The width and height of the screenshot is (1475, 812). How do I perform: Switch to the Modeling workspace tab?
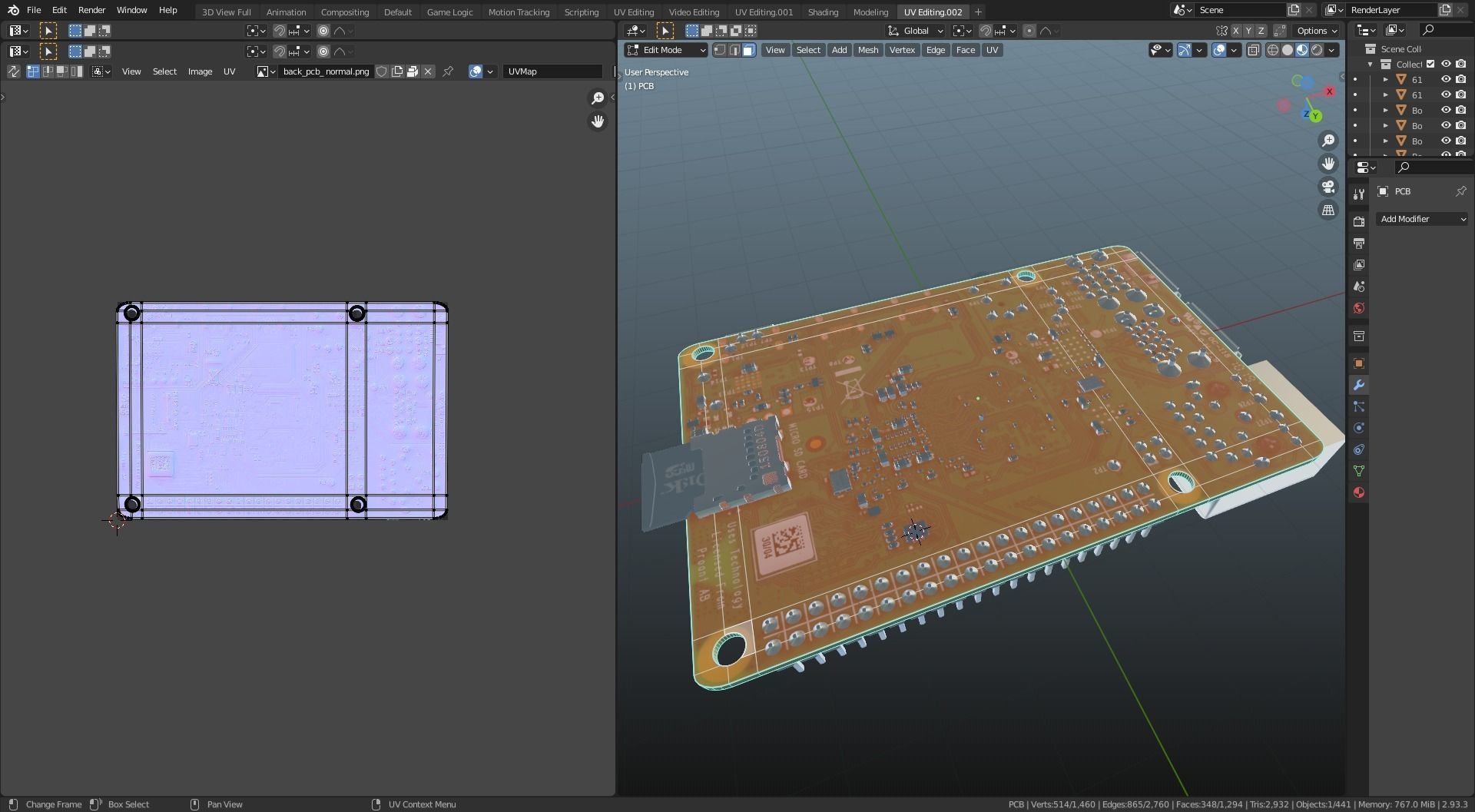click(870, 12)
